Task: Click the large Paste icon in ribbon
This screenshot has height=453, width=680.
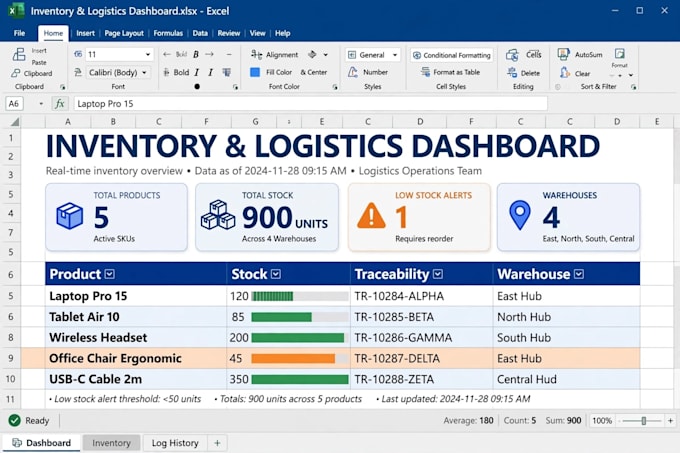Action: (19, 54)
